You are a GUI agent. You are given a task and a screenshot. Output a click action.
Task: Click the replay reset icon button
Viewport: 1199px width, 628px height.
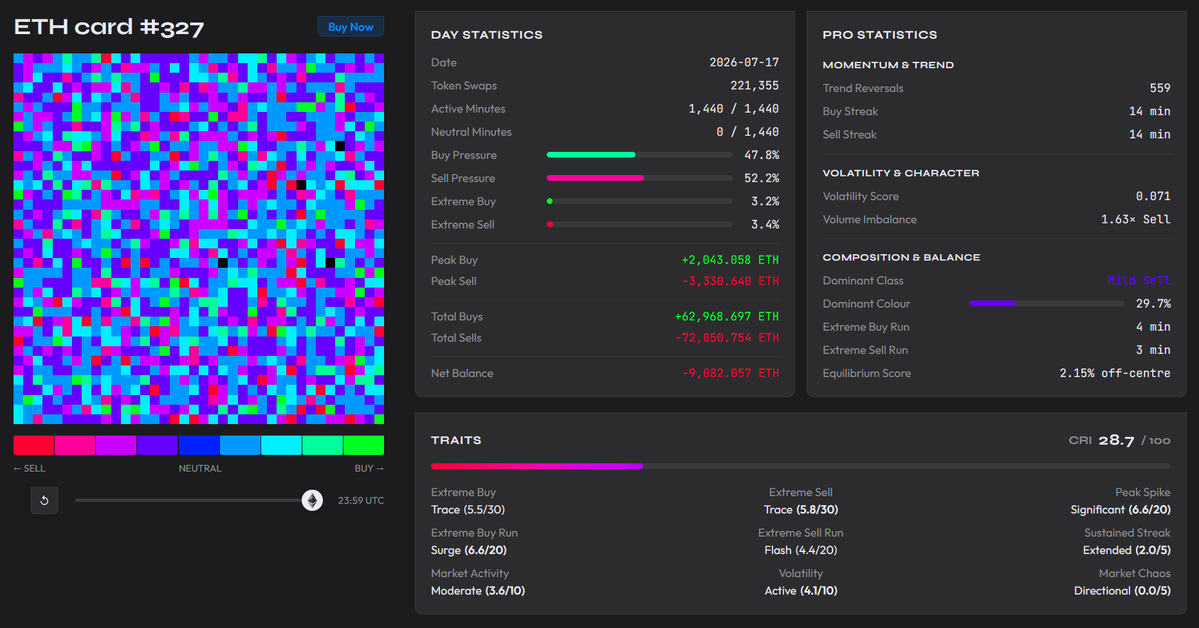(44, 500)
